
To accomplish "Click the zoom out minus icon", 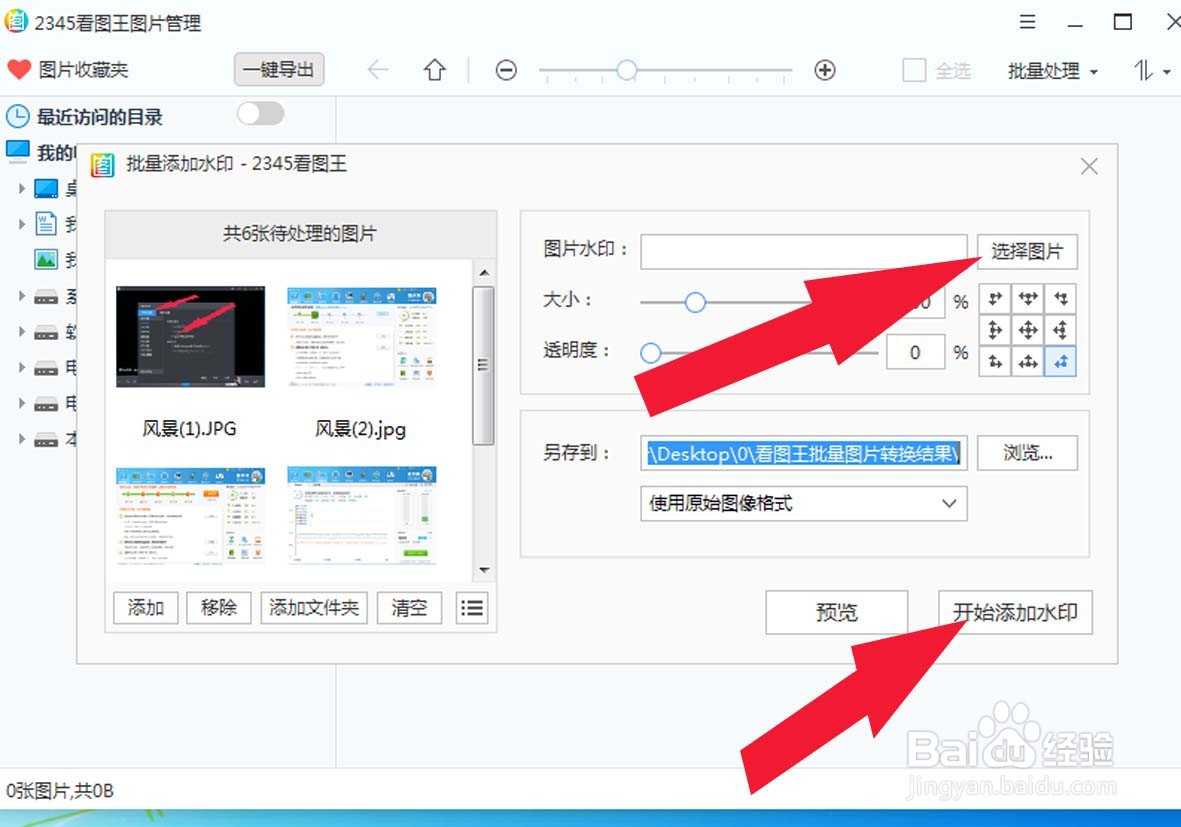I will point(506,70).
